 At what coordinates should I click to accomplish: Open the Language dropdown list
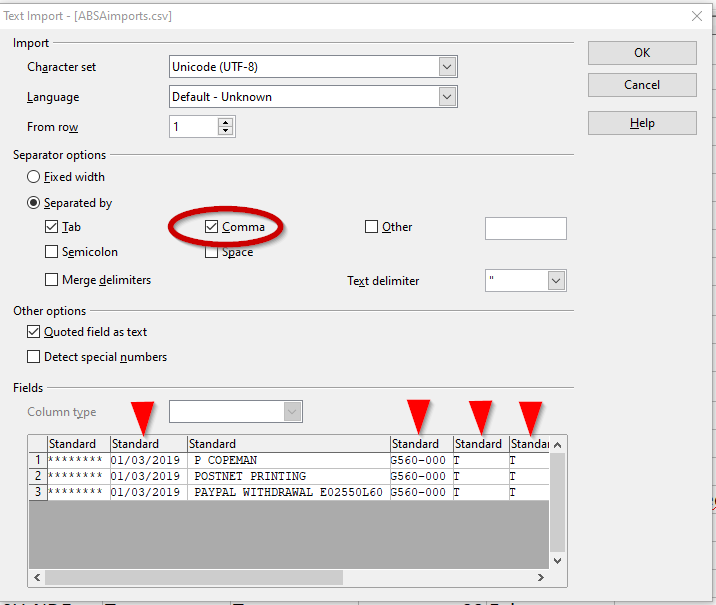click(x=447, y=97)
